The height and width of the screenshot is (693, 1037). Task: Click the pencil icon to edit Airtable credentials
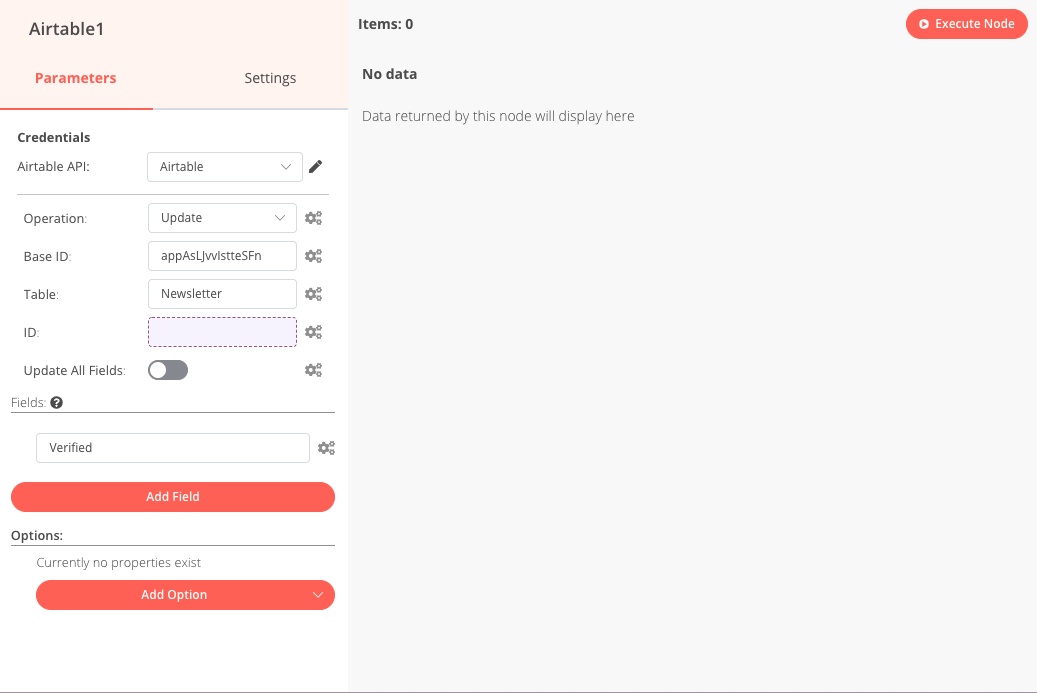(315, 167)
